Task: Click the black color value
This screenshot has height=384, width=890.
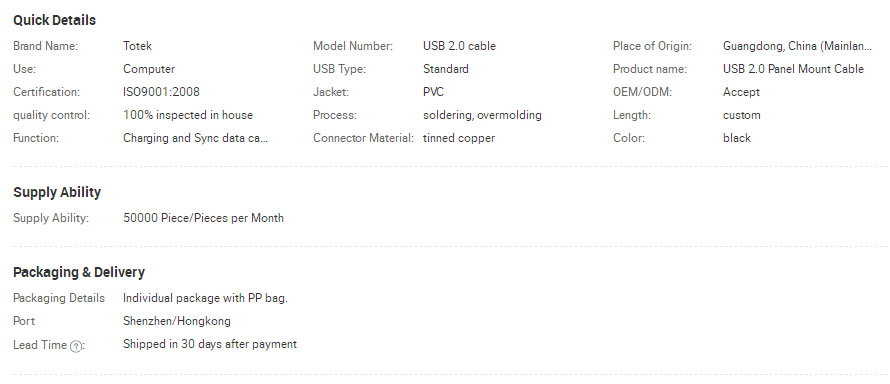Action: point(737,138)
